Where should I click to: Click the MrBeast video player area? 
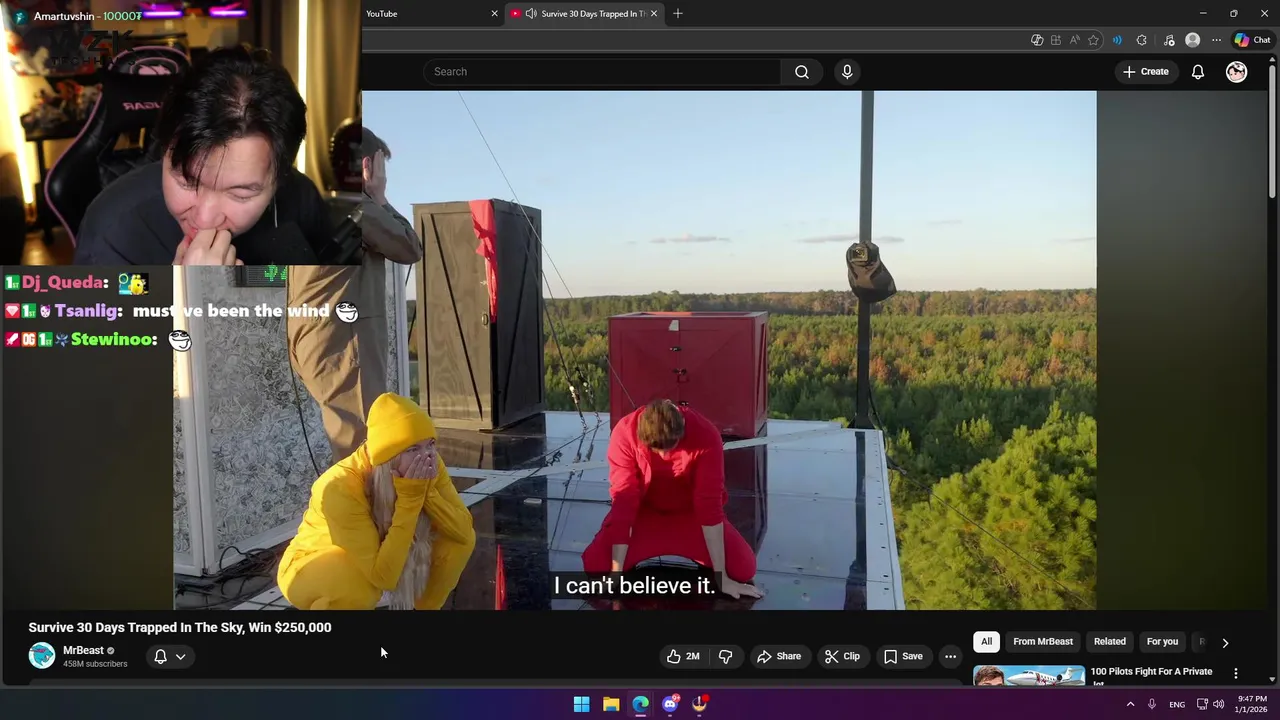[x=635, y=350]
